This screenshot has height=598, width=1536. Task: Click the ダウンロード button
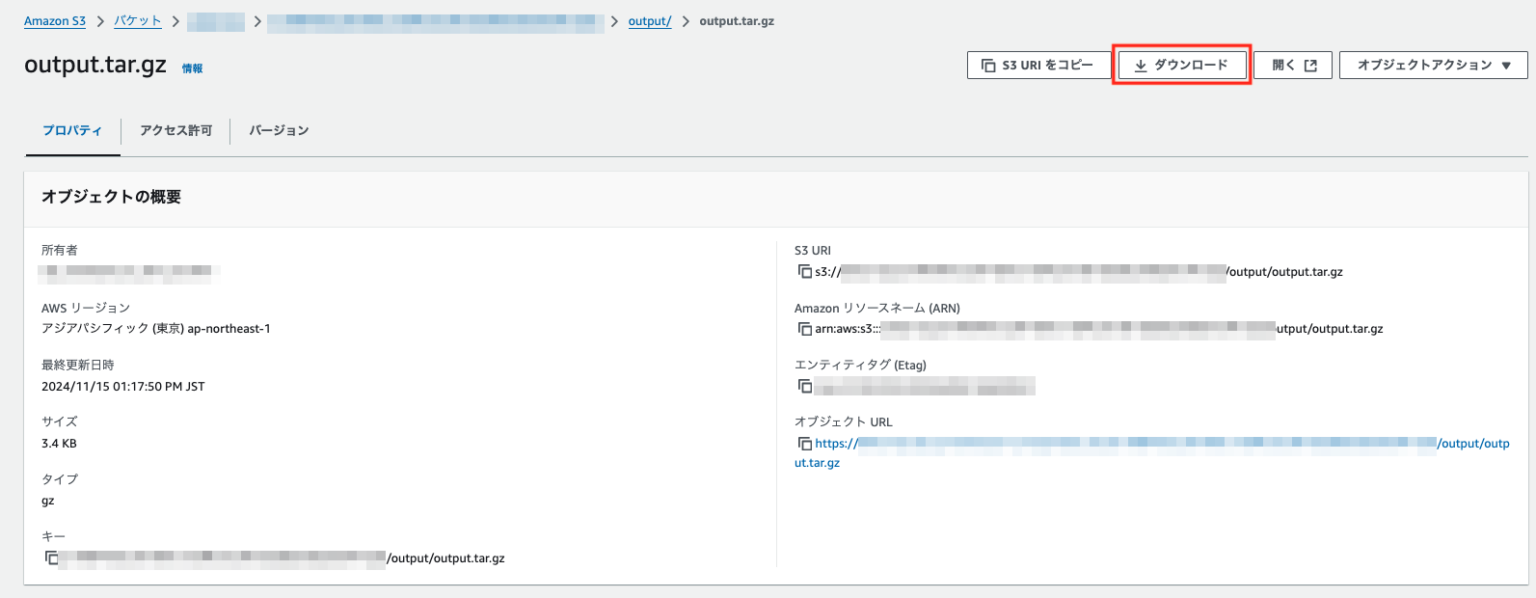point(1182,64)
